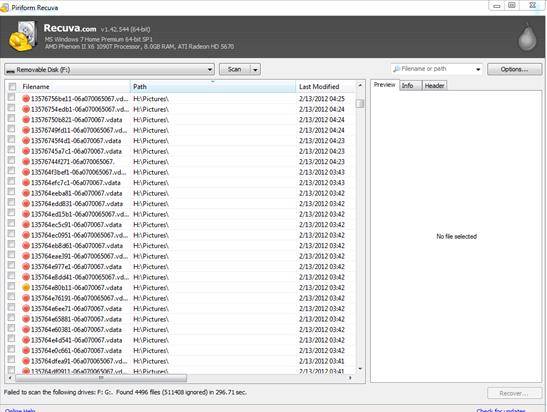
Task: Click the file list scroll-down arrow
Action: (x=360, y=369)
